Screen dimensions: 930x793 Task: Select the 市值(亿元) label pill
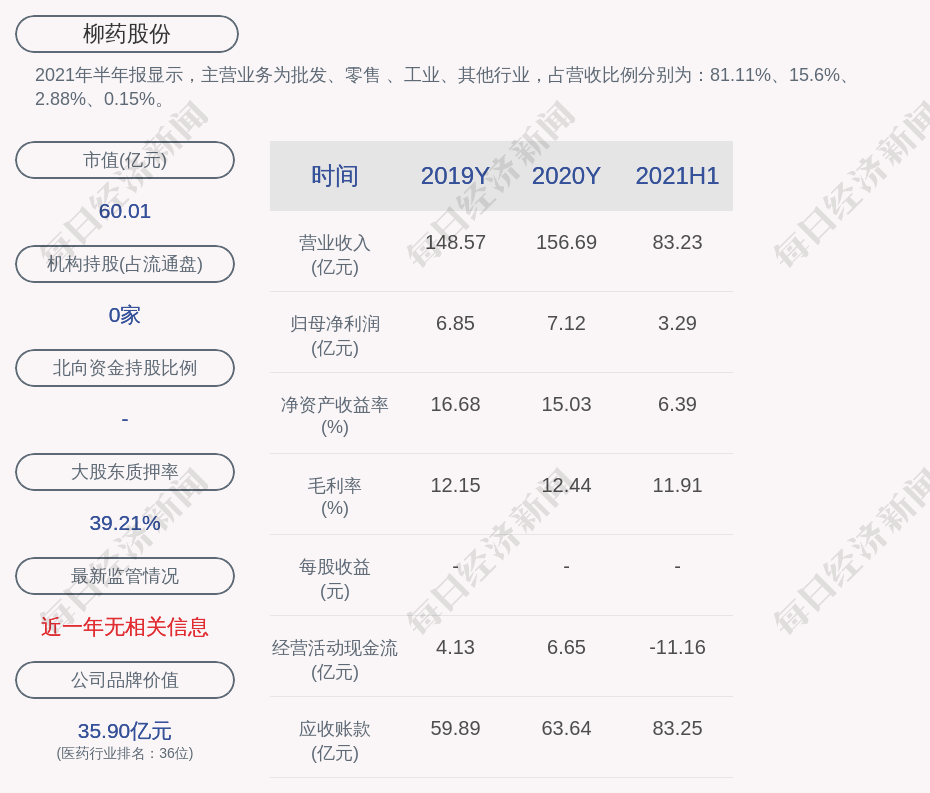pyautogui.click(x=125, y=160)
